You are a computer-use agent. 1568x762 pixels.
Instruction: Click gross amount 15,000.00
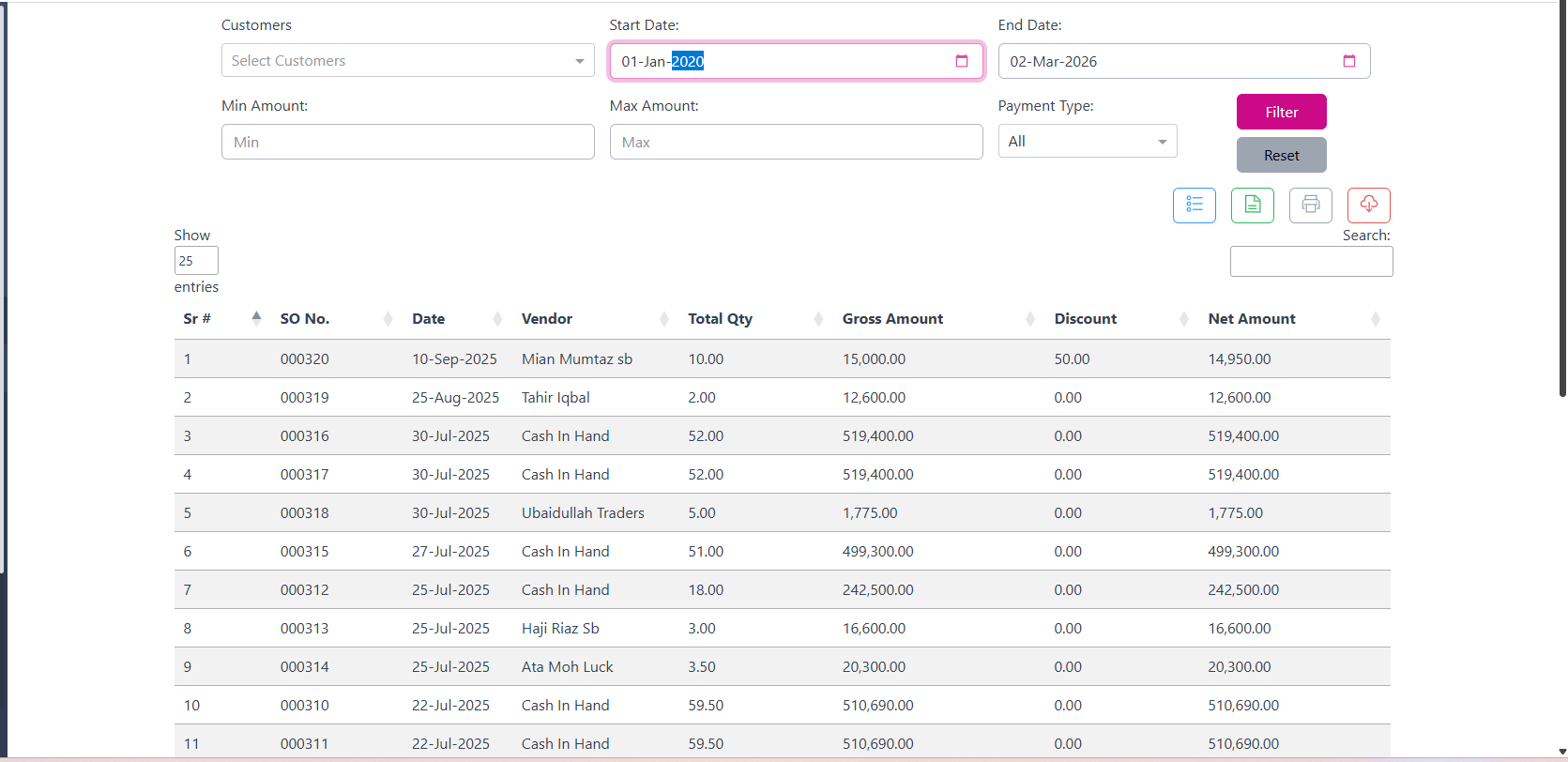[874, 359]
